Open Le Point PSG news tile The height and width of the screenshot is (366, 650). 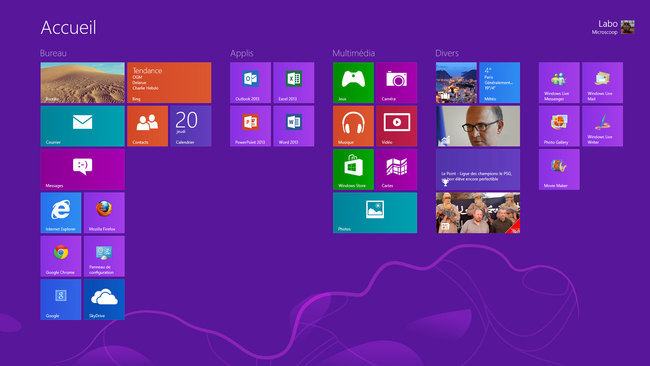pyautogui.click(x=478, y=170)
